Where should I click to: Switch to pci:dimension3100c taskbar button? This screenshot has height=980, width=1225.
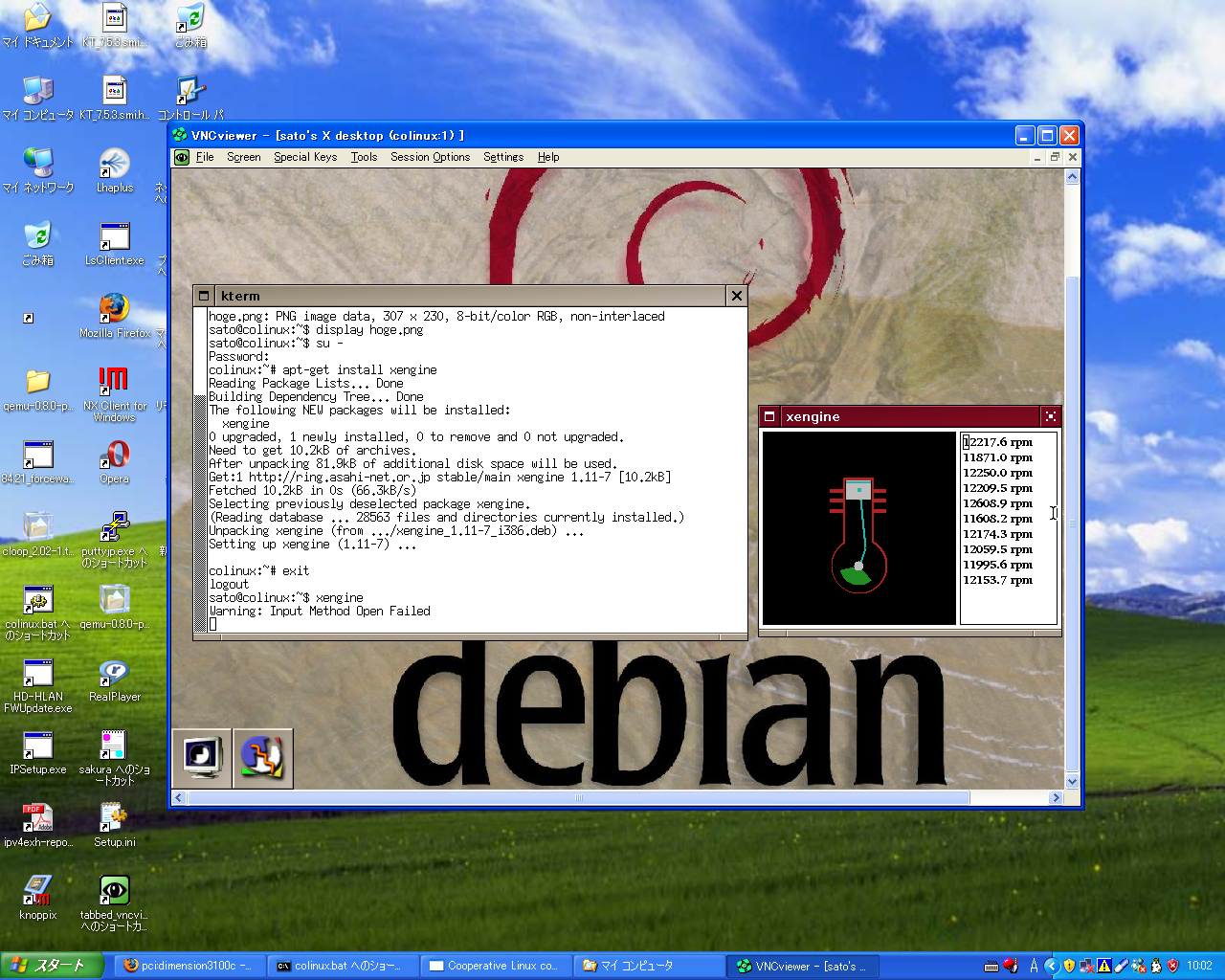point(188,966)
